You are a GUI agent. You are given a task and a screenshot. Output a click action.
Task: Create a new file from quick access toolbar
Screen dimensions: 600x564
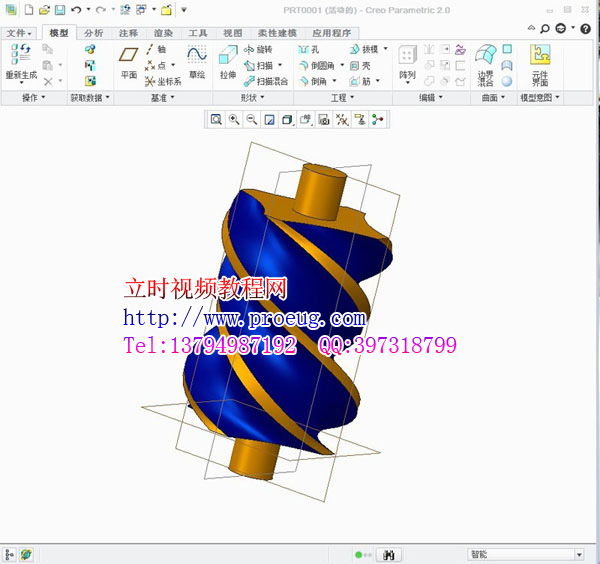click(29, 10)
